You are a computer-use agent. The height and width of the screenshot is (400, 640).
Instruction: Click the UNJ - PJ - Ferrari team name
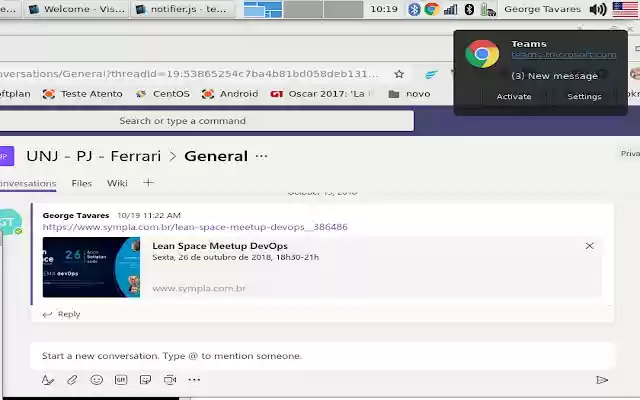point(94,156)
